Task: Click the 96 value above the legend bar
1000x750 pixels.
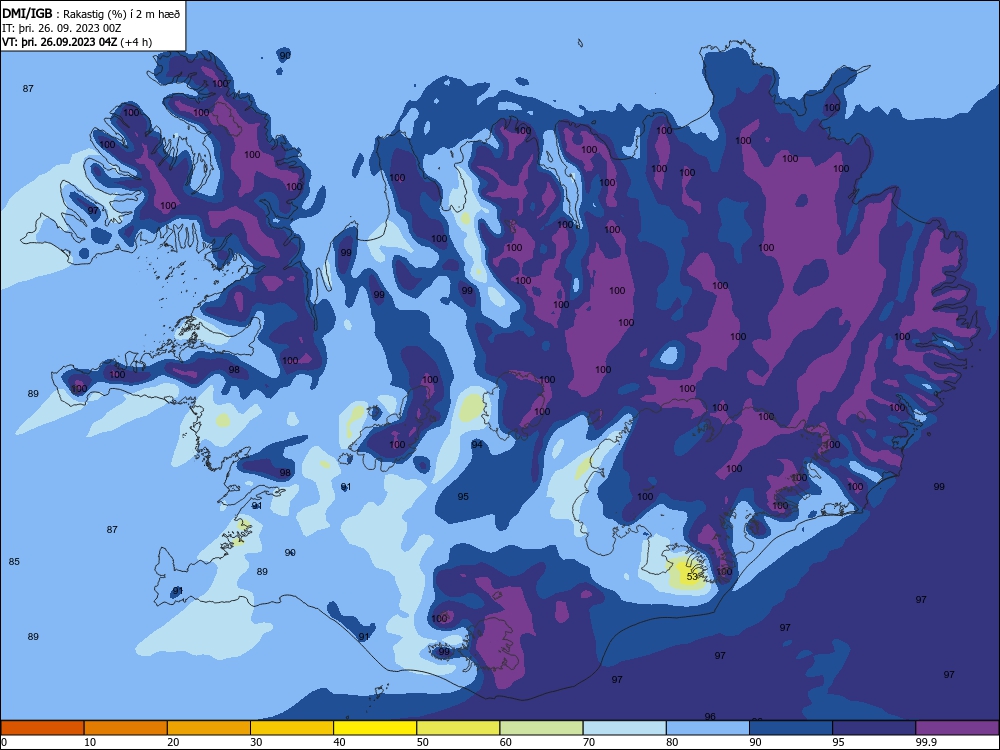Action: pyautogui.click(x=710, y=717)
